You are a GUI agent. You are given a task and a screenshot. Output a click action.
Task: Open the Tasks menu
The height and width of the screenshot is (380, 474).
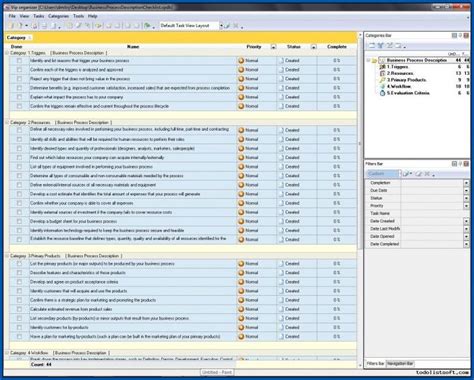pyautogui.click(x=39, y=16)
